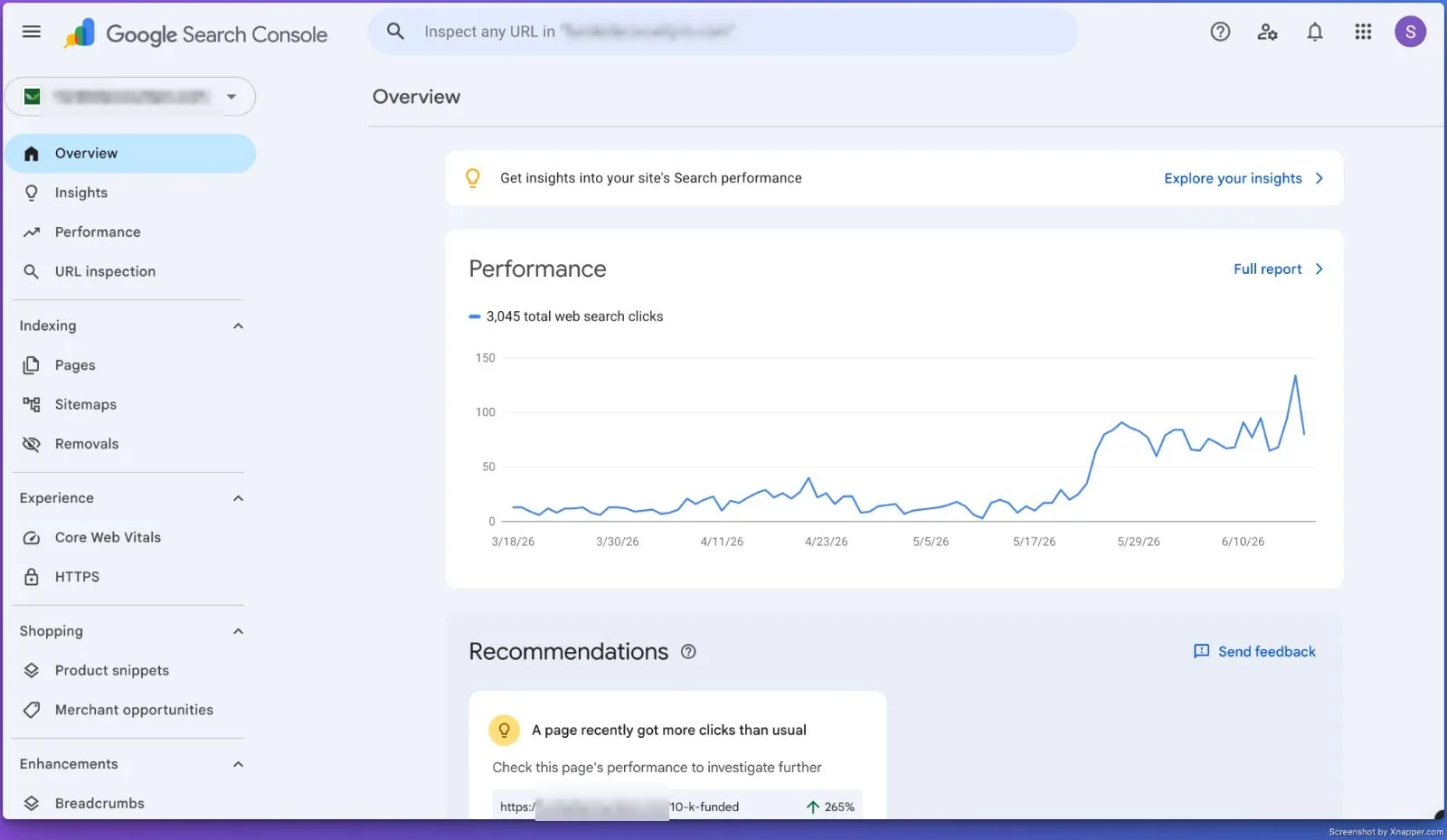Screen dimensions: 1447x840
Task: Open the Google apps grid
Action: (1363, 33)
